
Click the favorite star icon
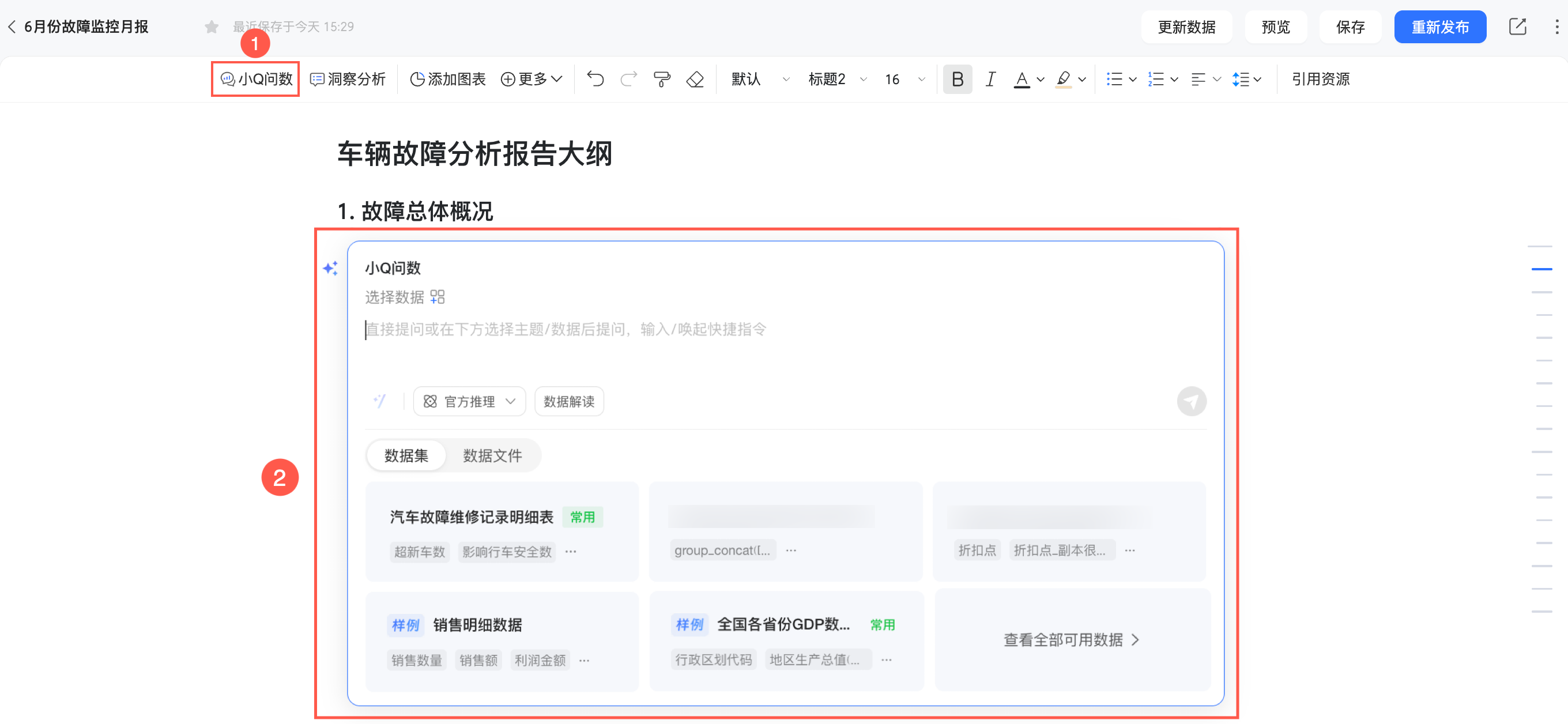(x=211, y=27)
